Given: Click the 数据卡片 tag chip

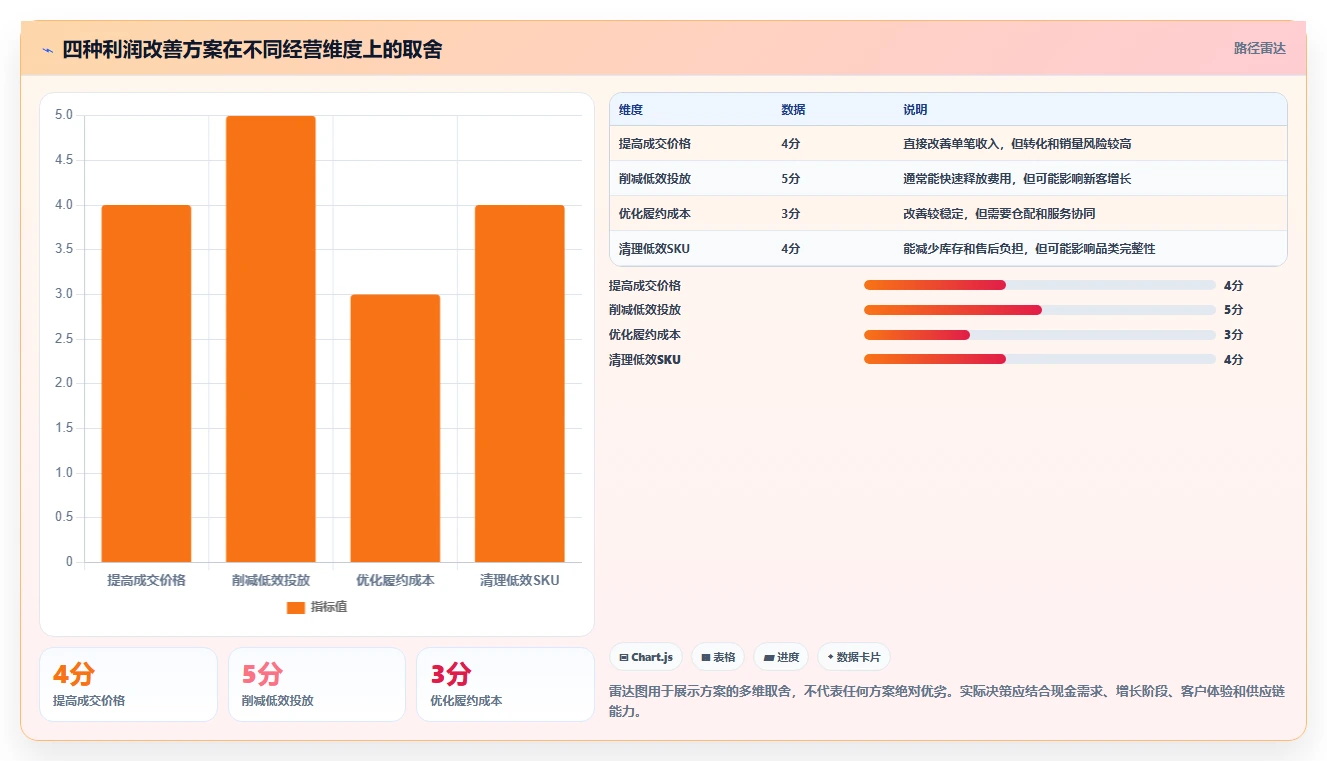Looking at the screenshot, I should click(854, 657).
